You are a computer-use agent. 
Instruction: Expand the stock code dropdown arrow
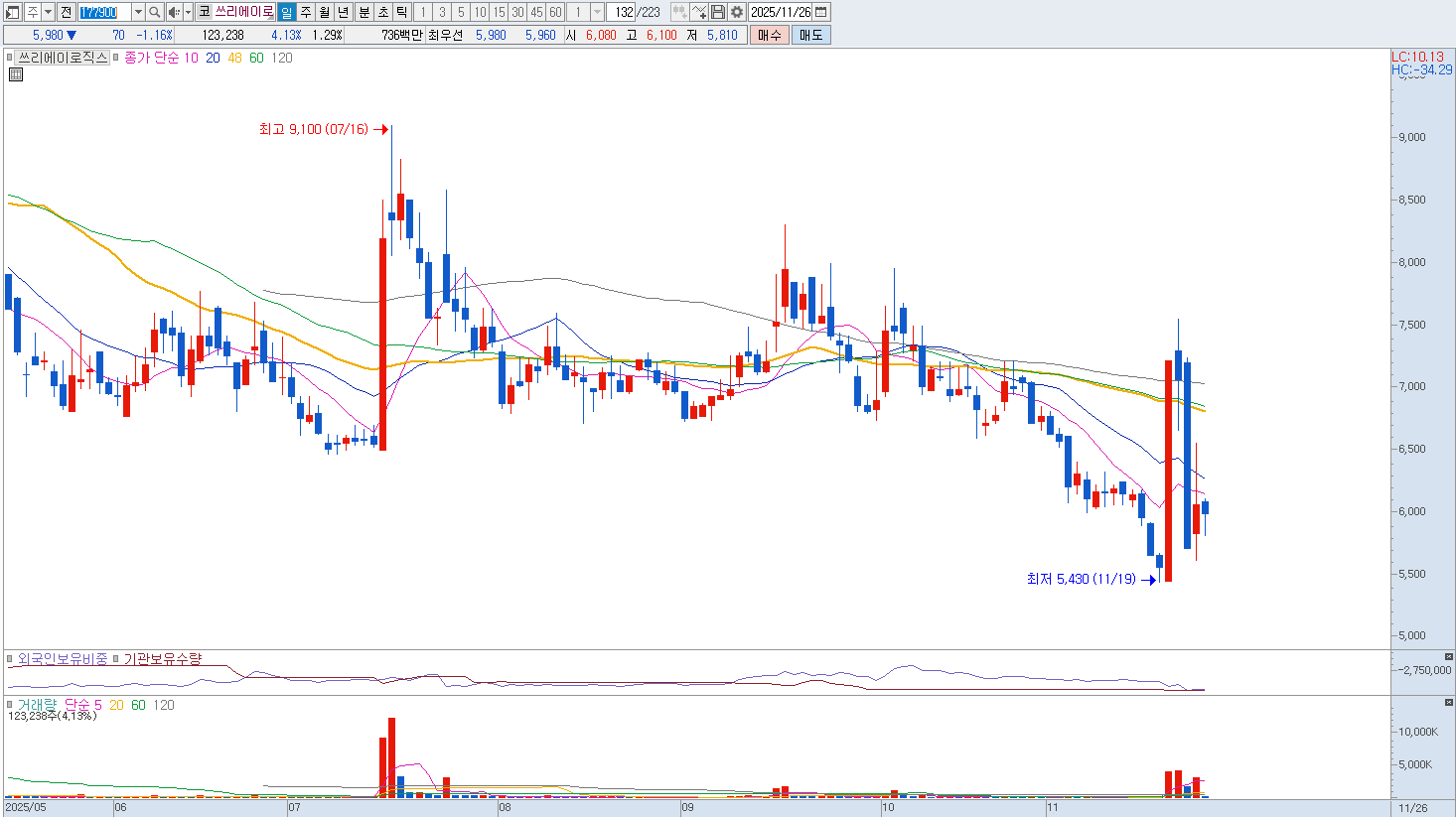[138, 12]
